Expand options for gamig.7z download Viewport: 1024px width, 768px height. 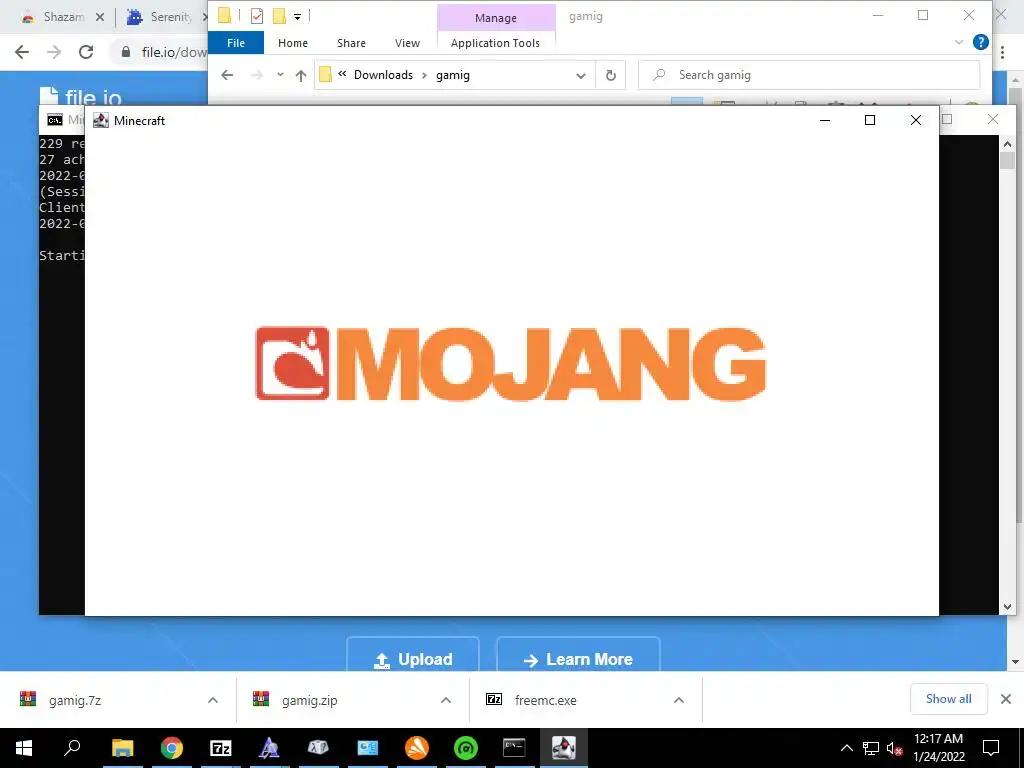(x=213, y=700)
